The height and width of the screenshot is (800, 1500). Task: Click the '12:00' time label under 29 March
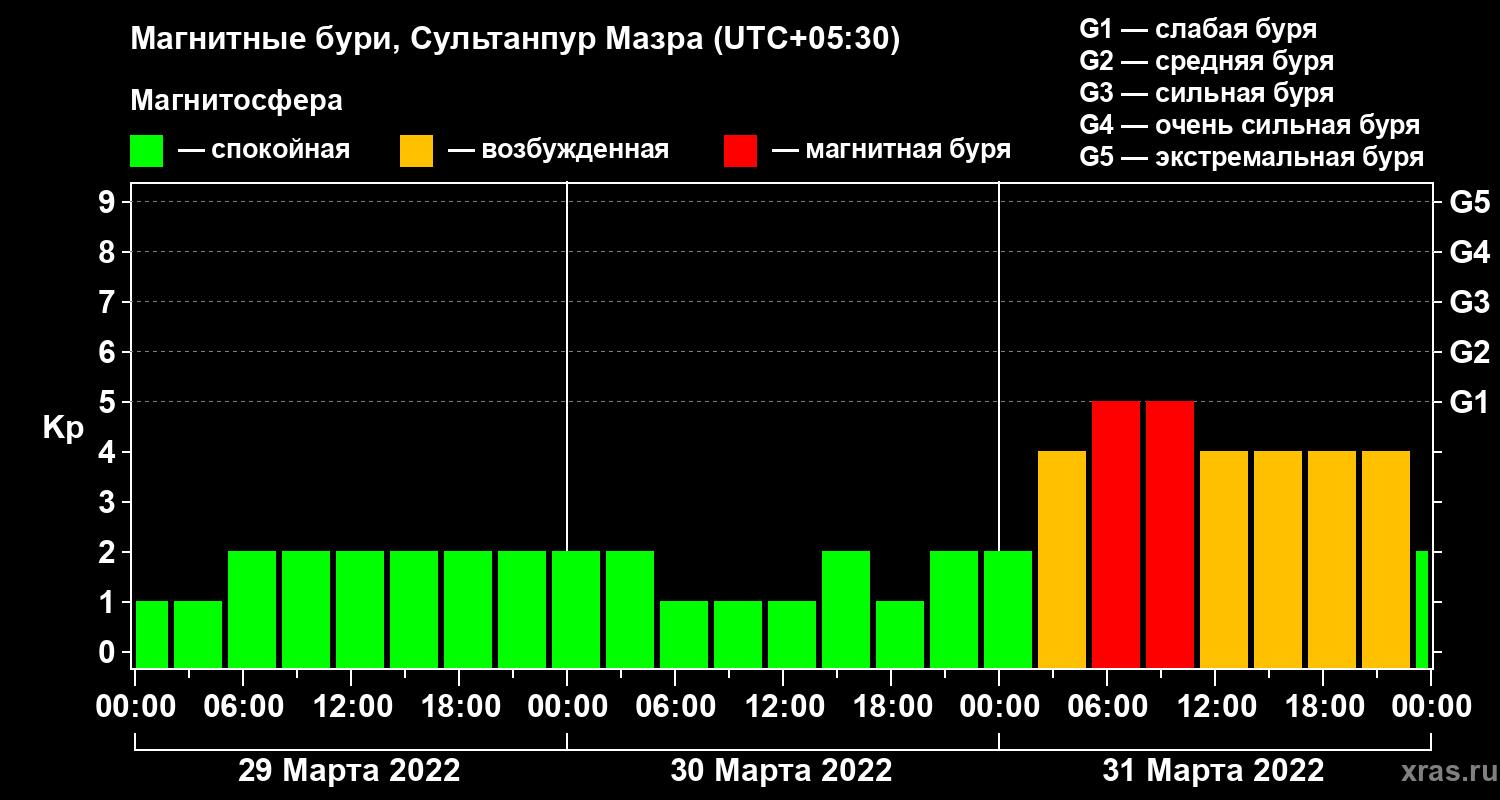pos(351,706)
